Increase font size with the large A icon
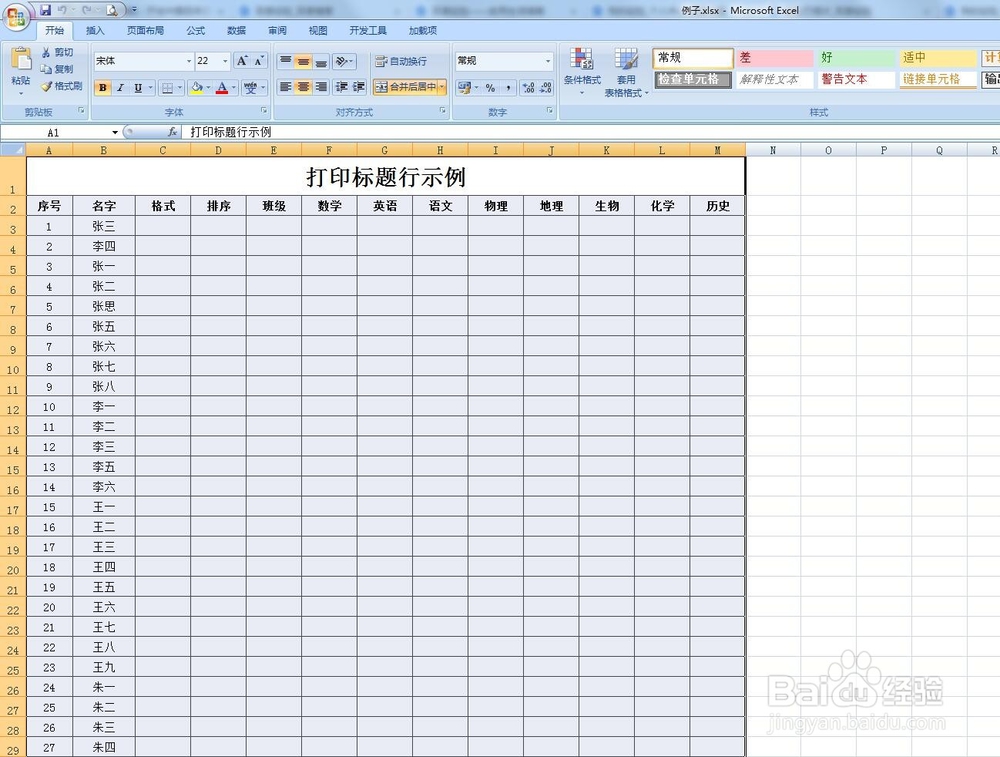This screenshot has width=1000, height=757. [x=242, y=61]
